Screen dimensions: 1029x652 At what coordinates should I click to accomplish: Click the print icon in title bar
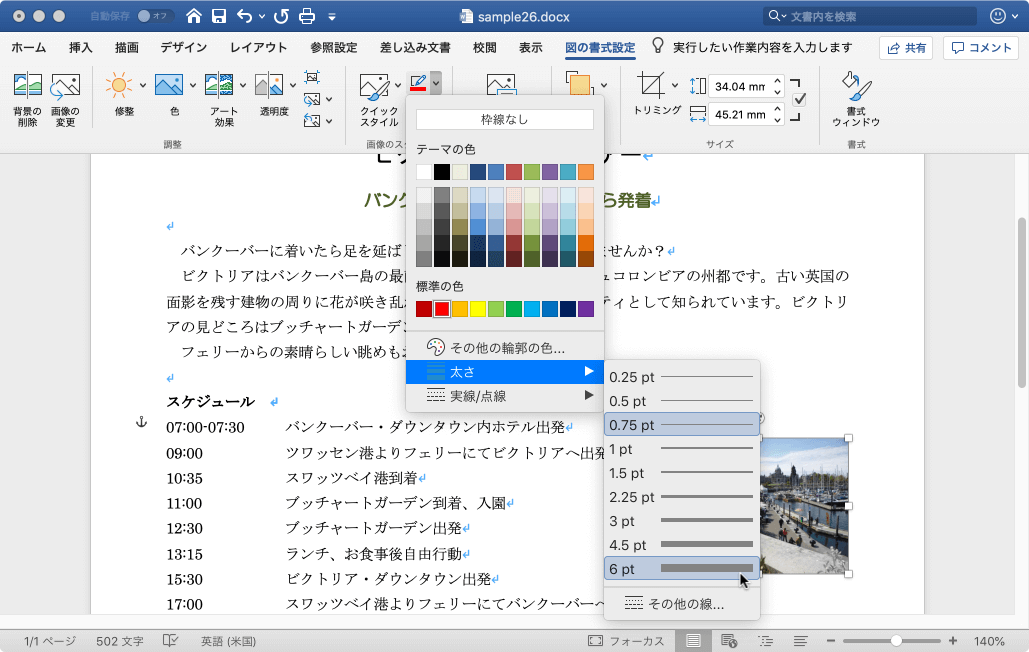point(308,16)
